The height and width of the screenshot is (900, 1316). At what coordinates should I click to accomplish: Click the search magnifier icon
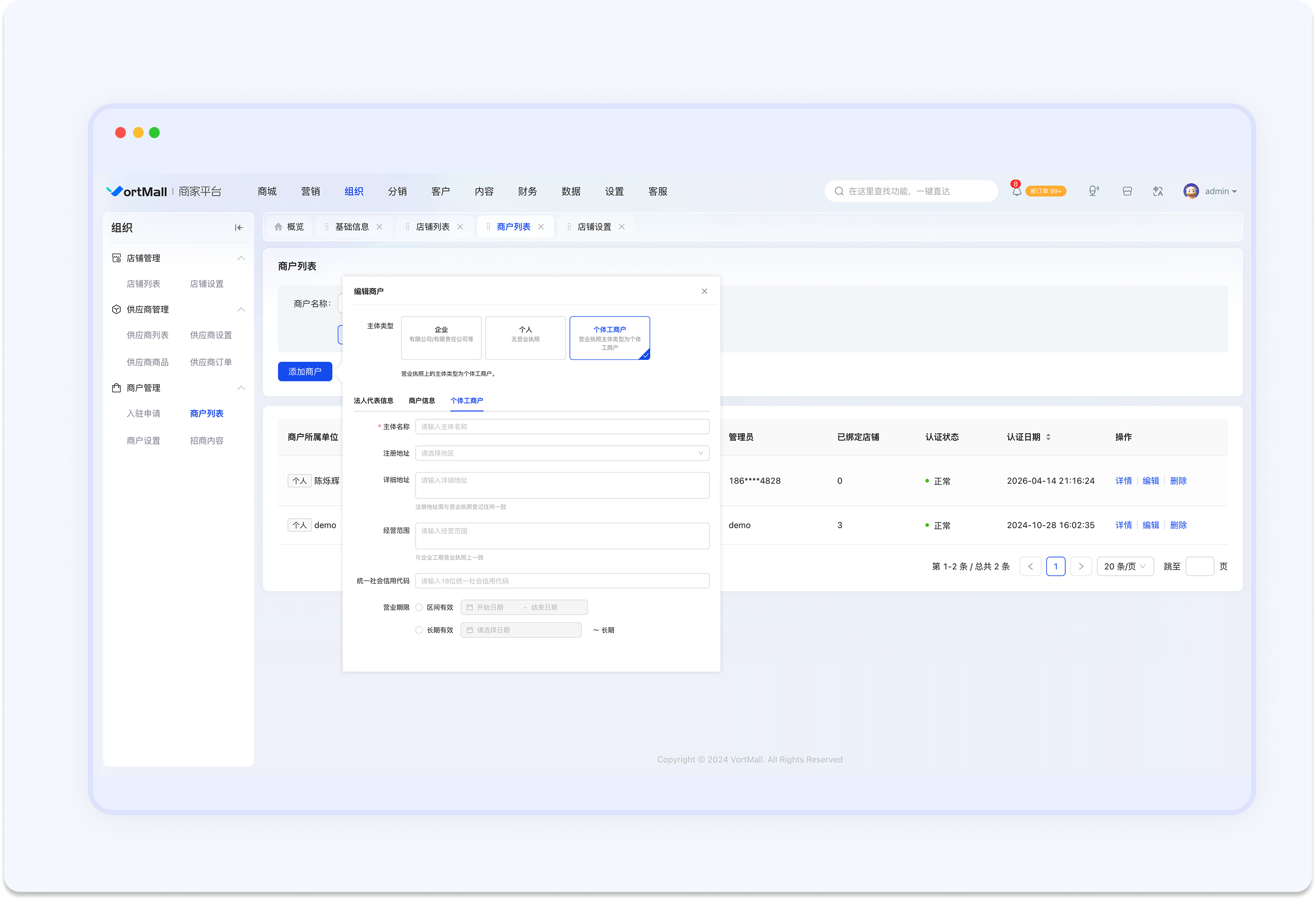pos(839,191)
